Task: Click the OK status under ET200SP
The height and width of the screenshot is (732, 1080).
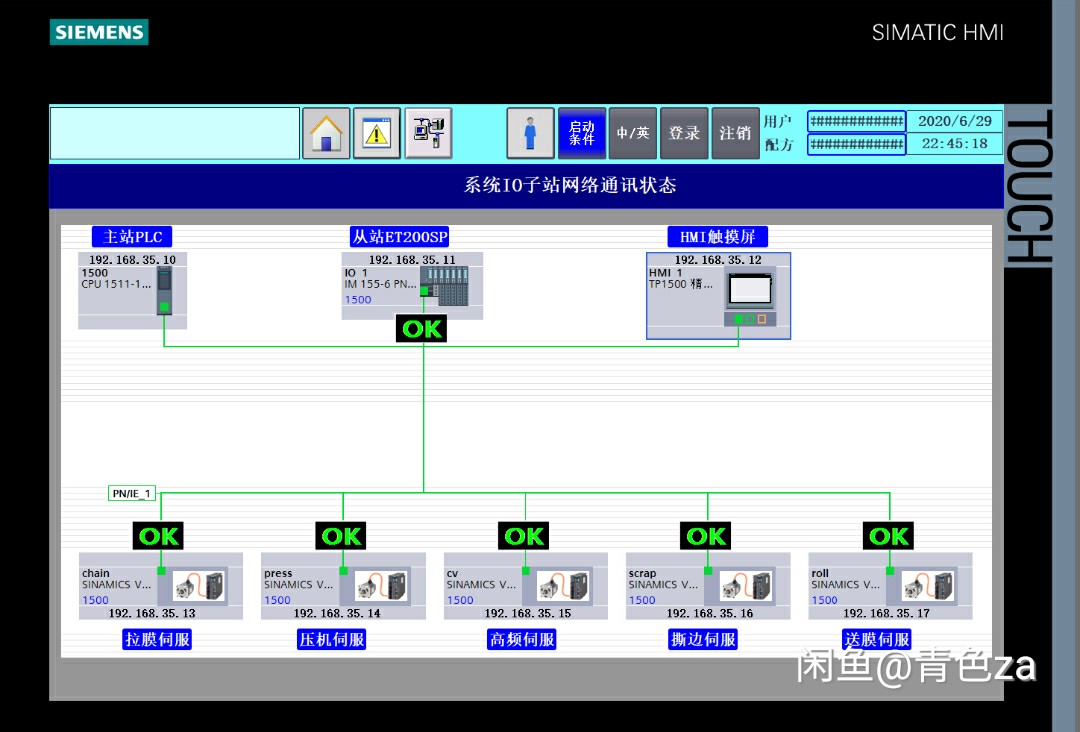Action: [422, 328]
